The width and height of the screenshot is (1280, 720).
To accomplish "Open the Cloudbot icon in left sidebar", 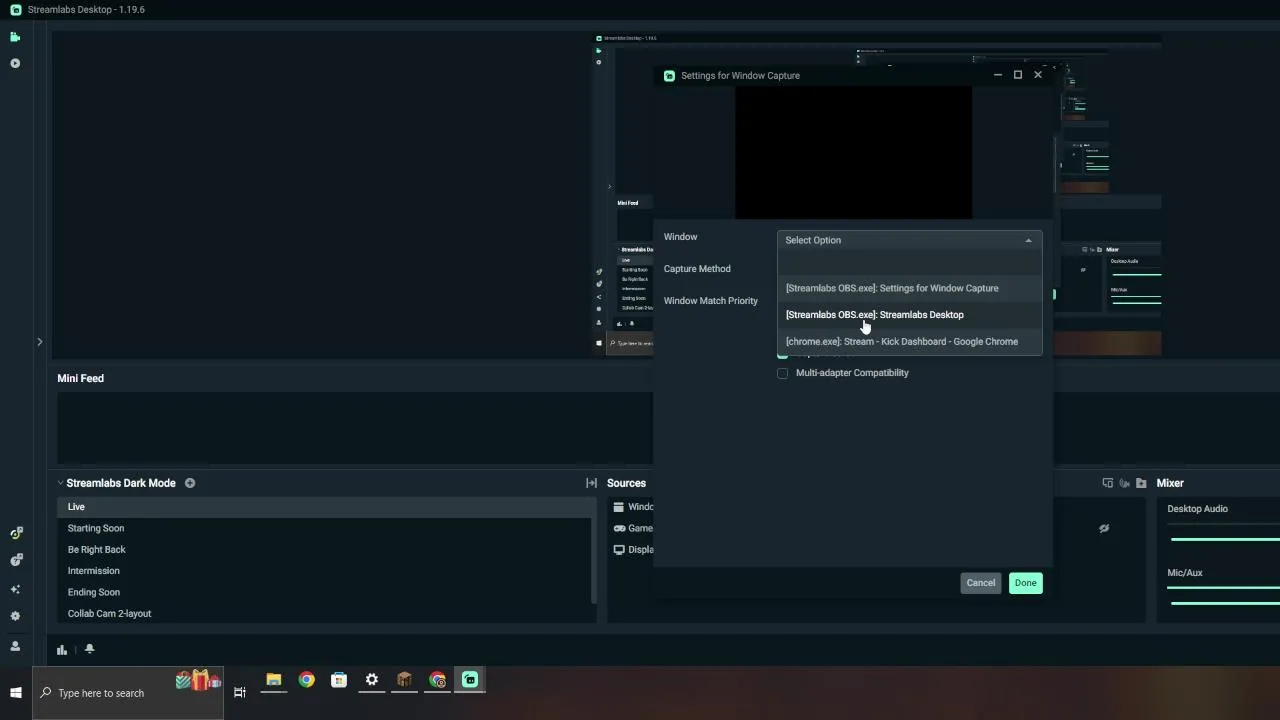I will tap(15, 533).
